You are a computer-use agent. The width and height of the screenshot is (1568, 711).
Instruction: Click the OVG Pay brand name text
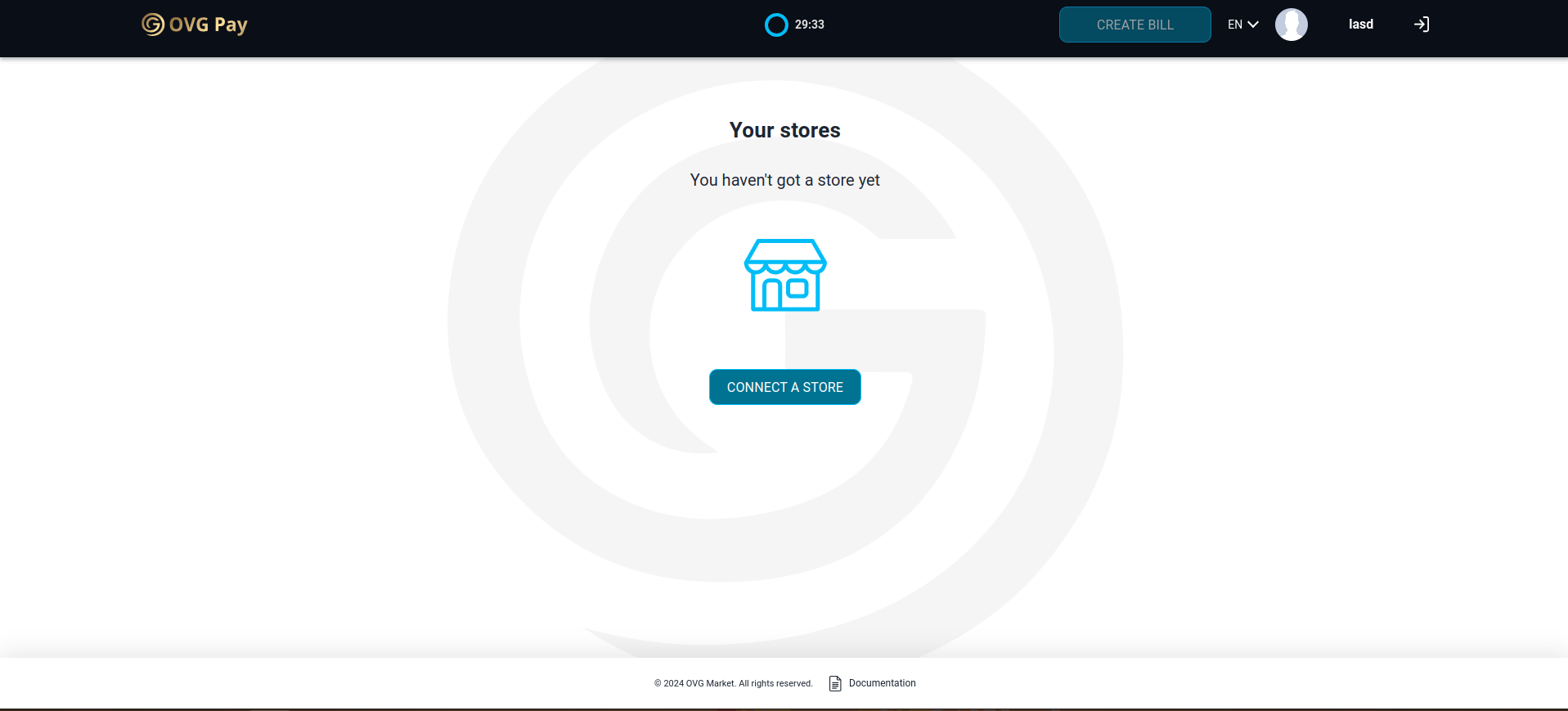tap(209, 25)
